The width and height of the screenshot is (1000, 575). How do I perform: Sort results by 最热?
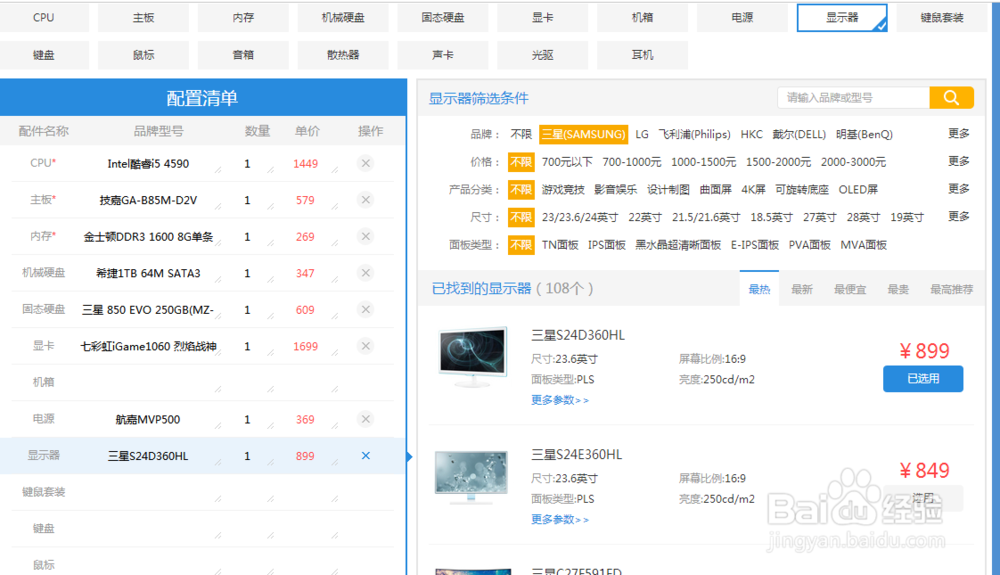pyautogui.click(x=759, y=289)
